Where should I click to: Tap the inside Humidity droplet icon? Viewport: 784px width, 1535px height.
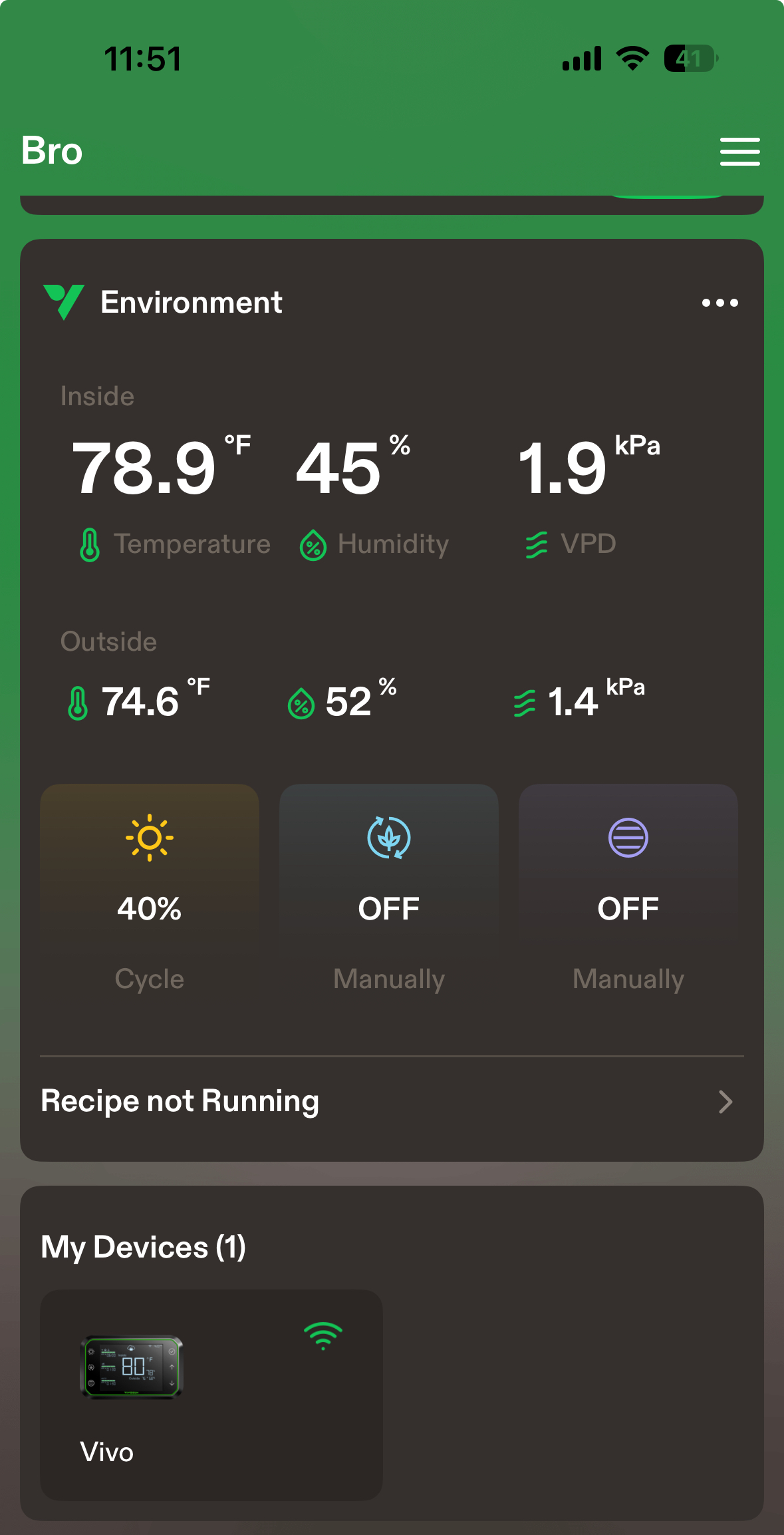coord(313,545)
